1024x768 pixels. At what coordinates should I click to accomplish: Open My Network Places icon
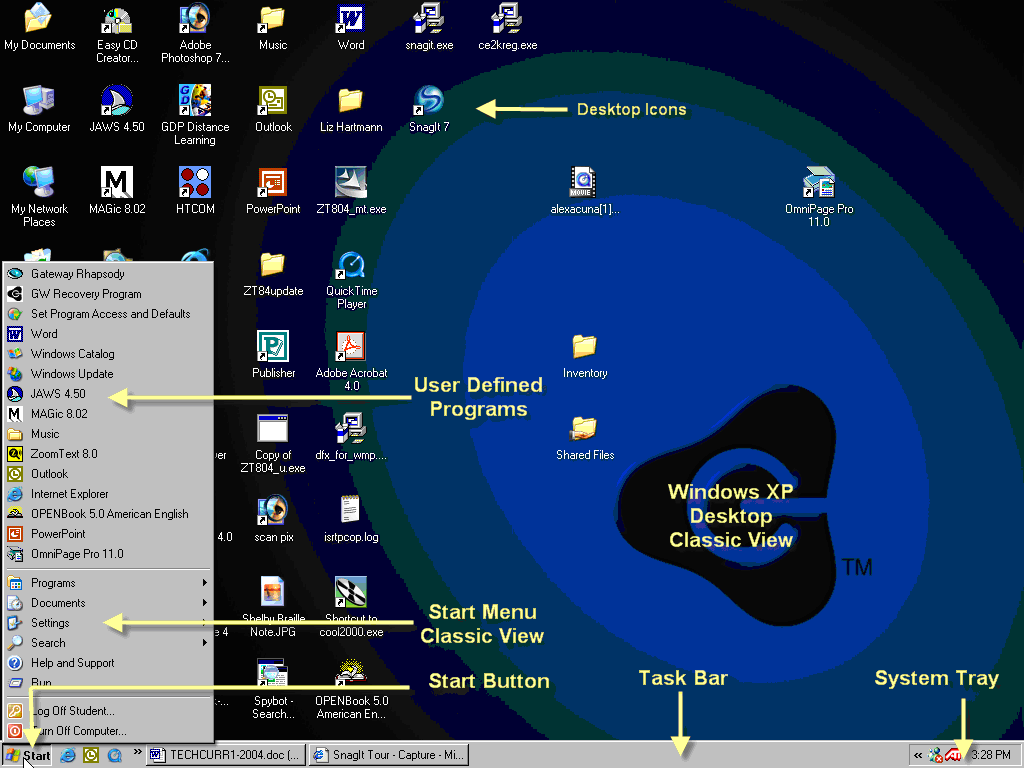click(x=39, y=197)
